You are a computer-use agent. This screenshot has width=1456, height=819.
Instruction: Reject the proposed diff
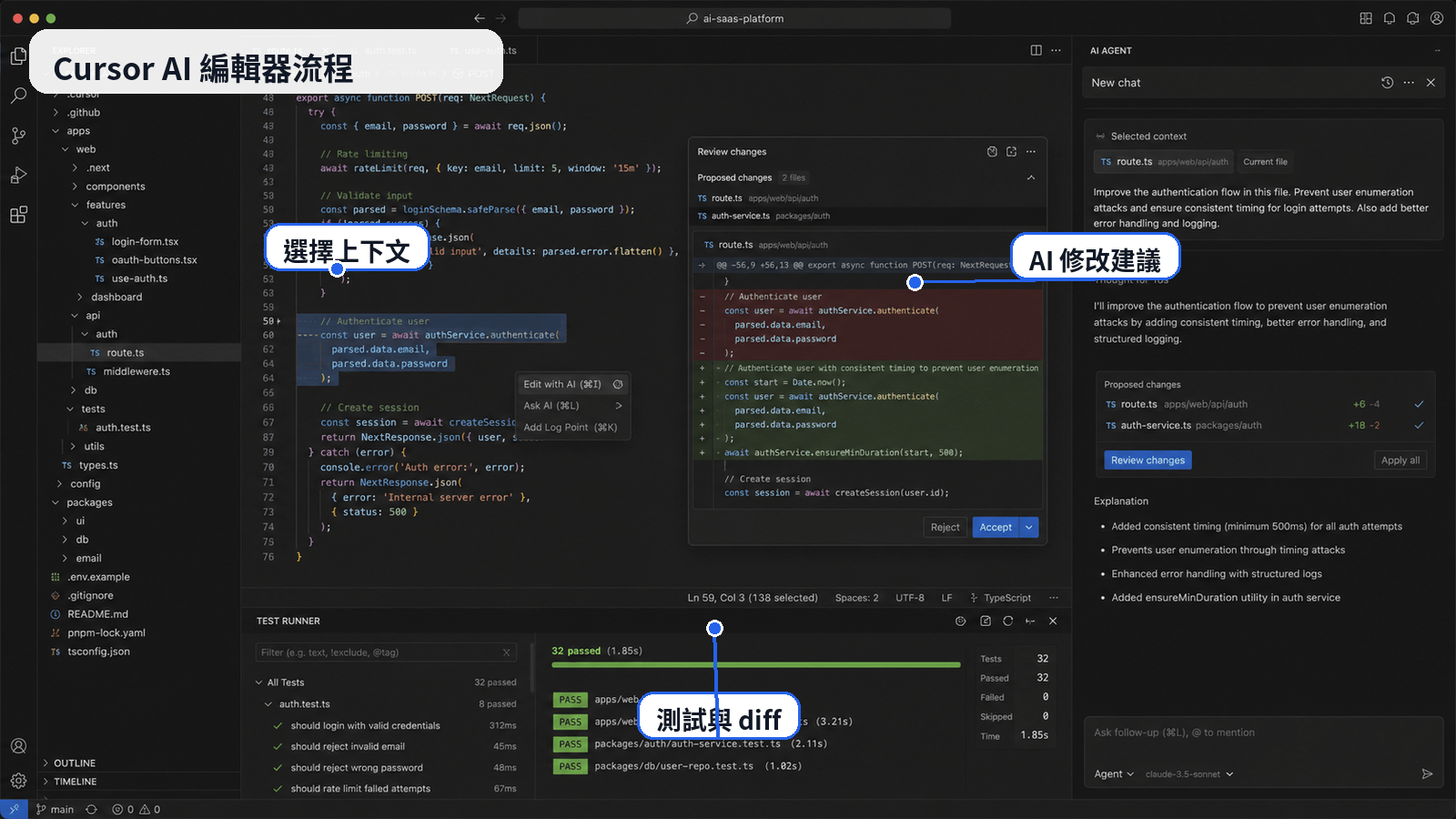pyautogui.click(x=945, y=527)
